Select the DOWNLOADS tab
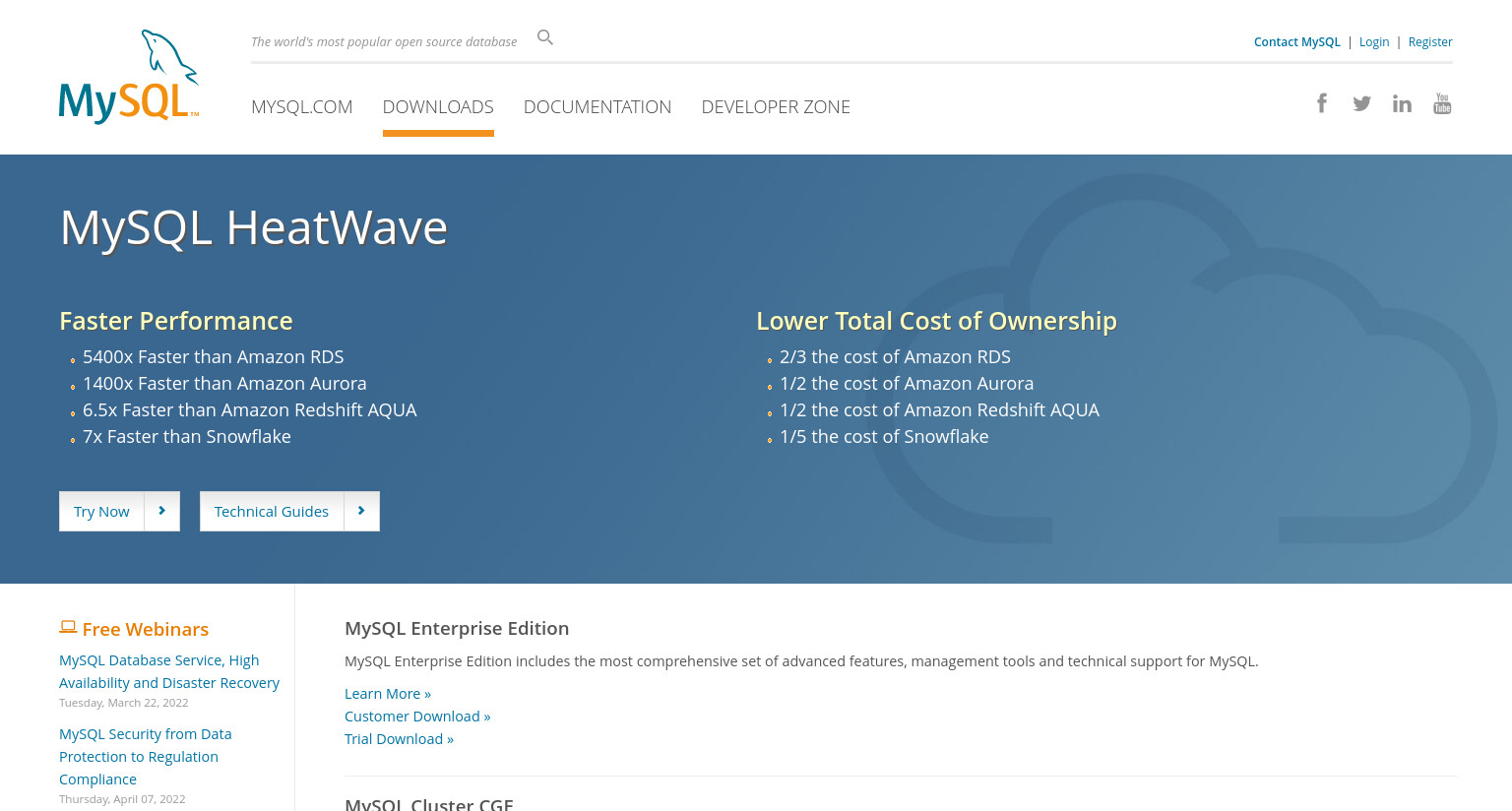Image resolution: width=1512 pixels, height=811 pixels. point(438,106)
